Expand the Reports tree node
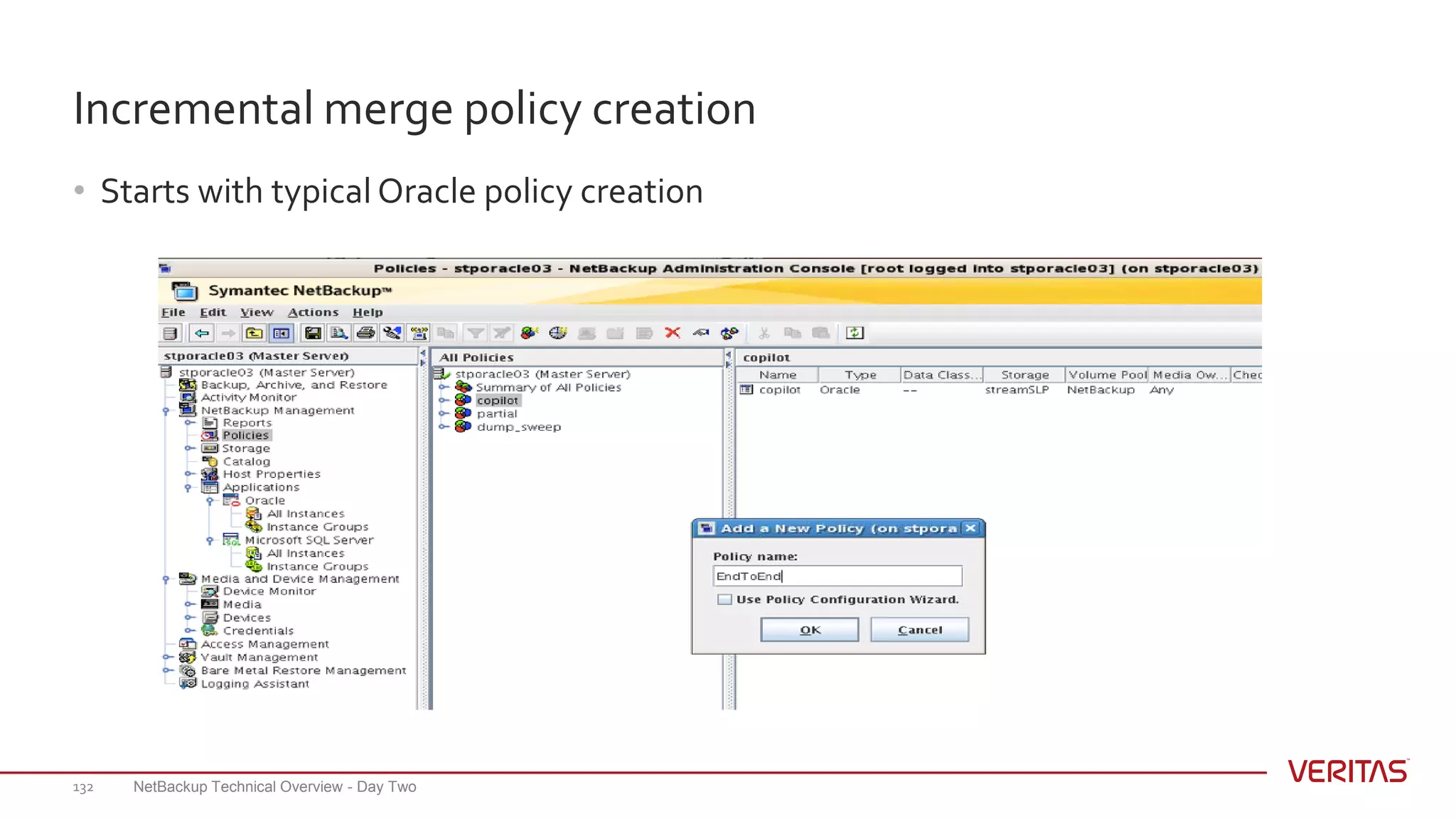Viewport: 1456px width, 819px height. click(189, 423)
